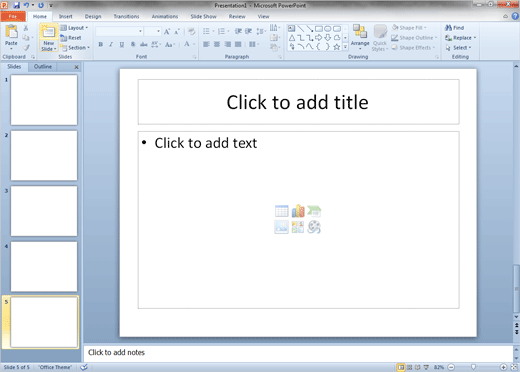
Task: Open the File tab
Action: pyautogui.click(x=13, y=16)
